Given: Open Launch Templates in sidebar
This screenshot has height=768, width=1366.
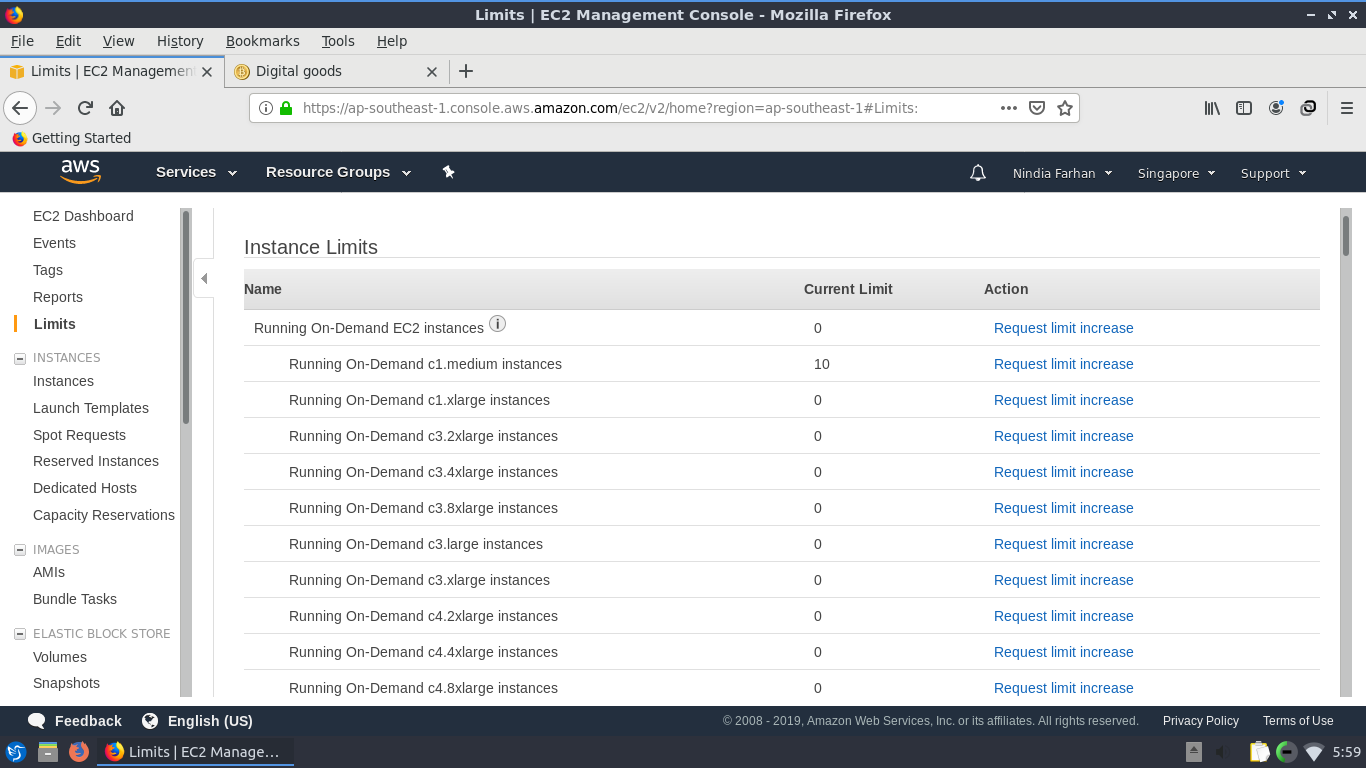Looking at the screenshot, I should (91, 408).
